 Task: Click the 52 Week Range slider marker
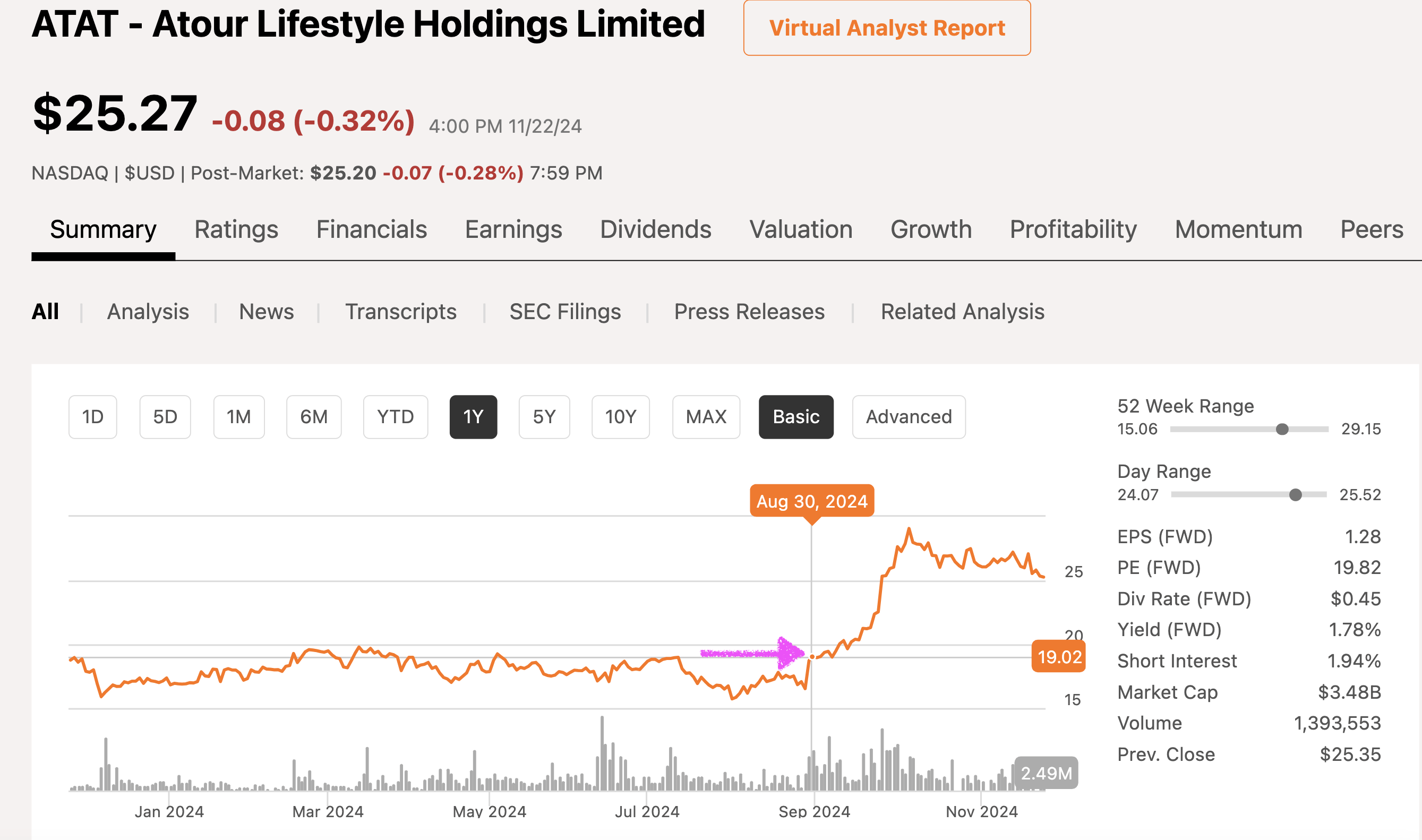tap(1282, 430)
